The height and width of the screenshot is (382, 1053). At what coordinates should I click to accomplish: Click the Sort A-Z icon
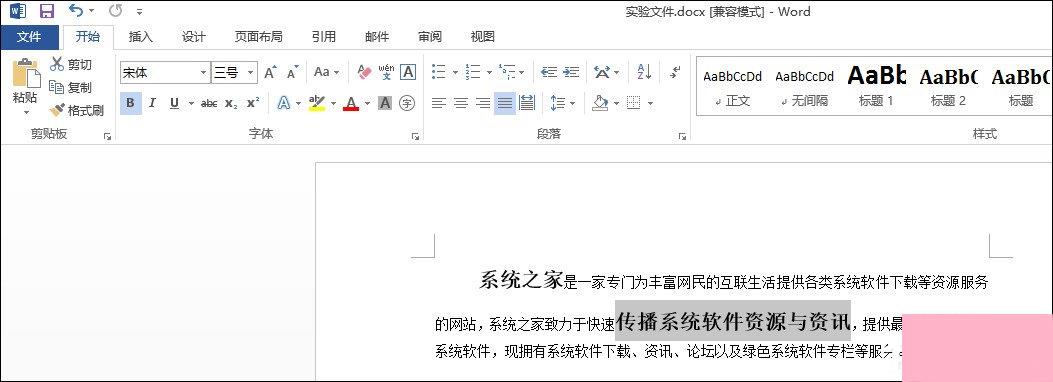pos(644,72)
